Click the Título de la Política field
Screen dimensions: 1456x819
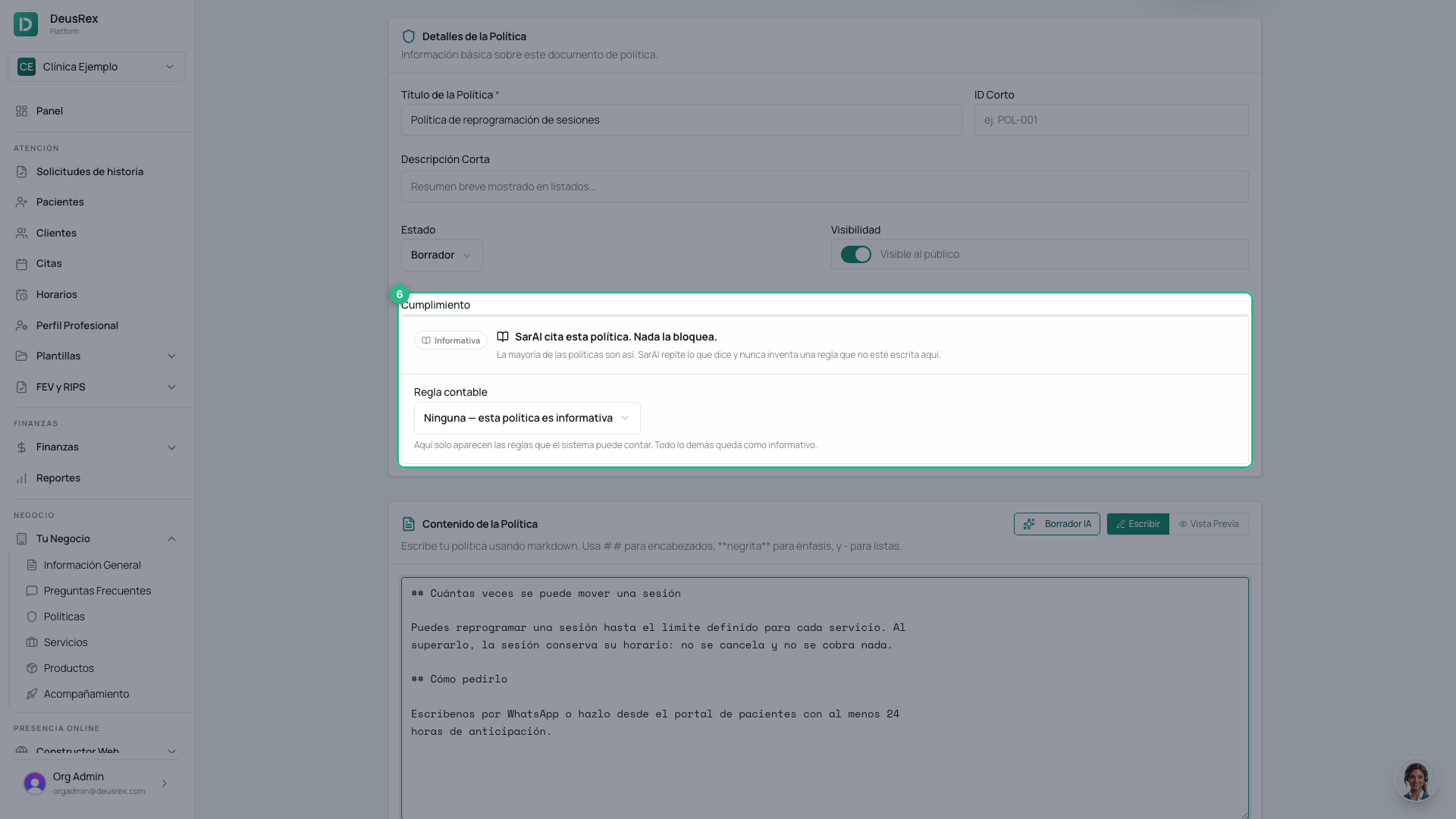point(681,120)
